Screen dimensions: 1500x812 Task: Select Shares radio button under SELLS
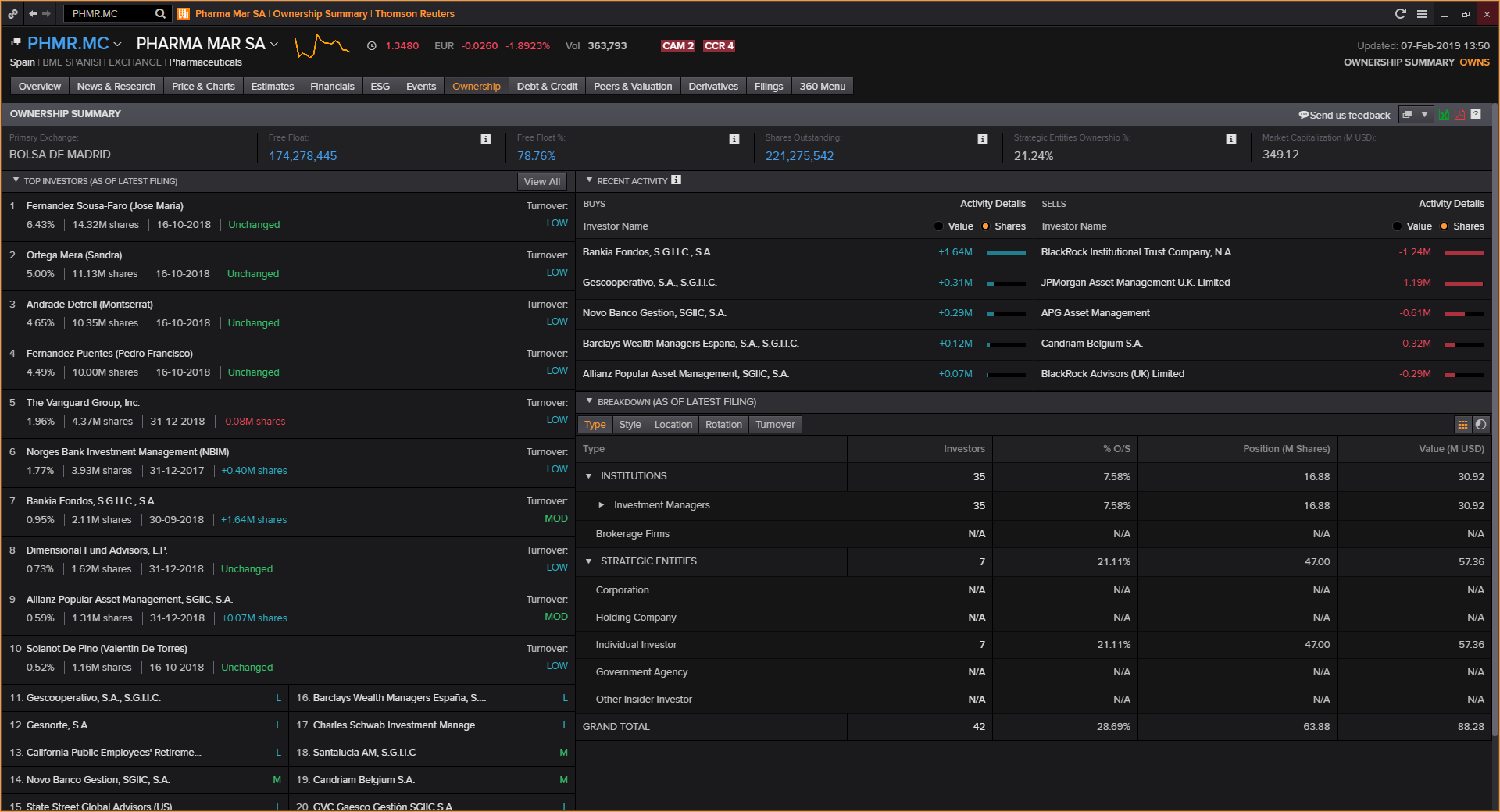pyautogui.click(x=1444, y=226)
